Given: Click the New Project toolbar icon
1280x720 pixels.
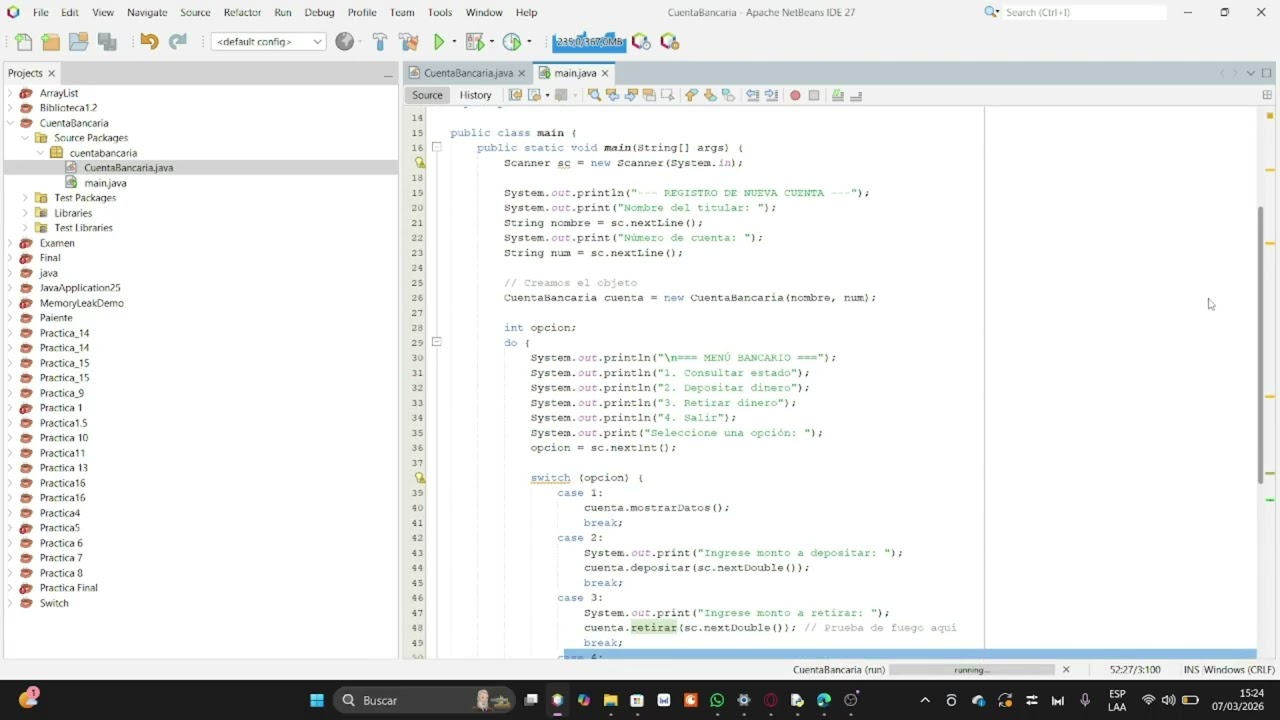Looking at the screenshot, I should pyautogui.click(x=51, y=42).
